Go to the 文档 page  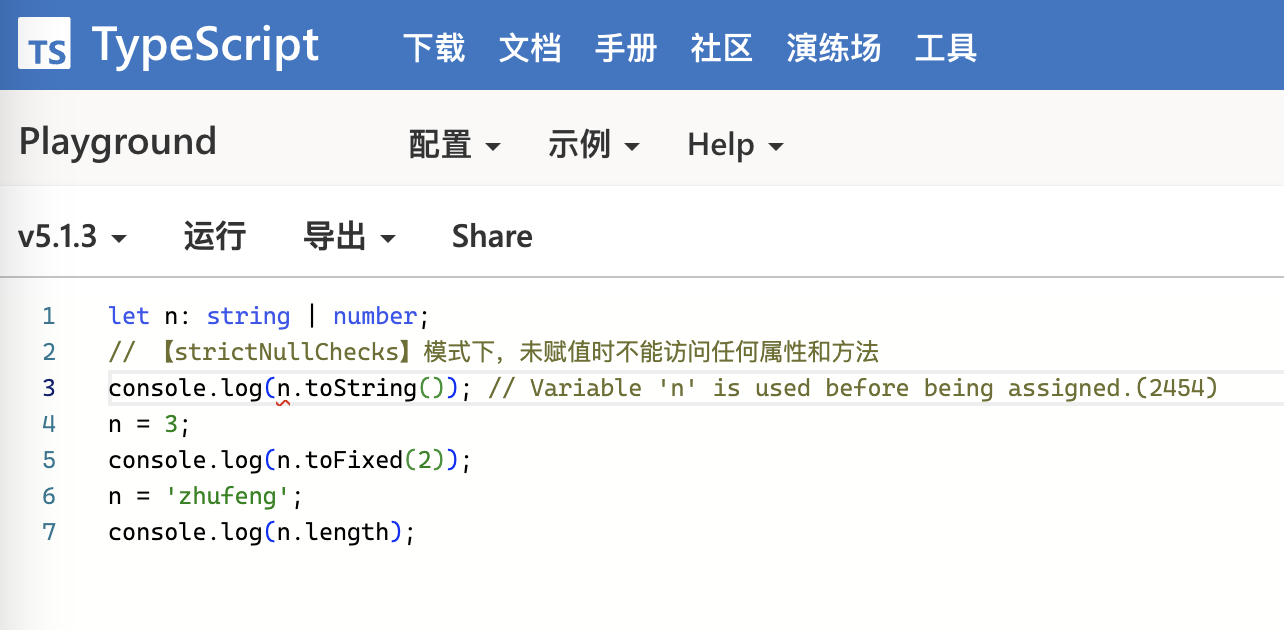[530, 48]
